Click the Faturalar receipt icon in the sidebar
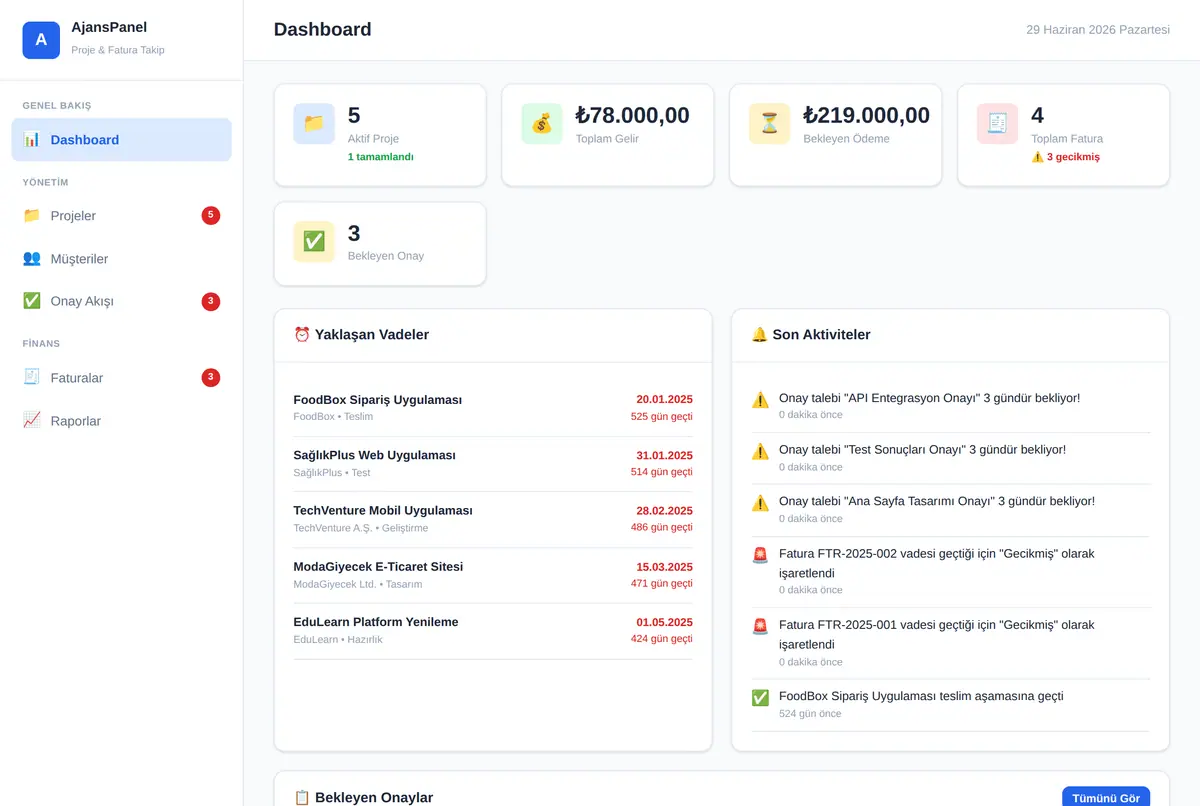This screenshot has width=1200, height=806. tap(32, 377)
